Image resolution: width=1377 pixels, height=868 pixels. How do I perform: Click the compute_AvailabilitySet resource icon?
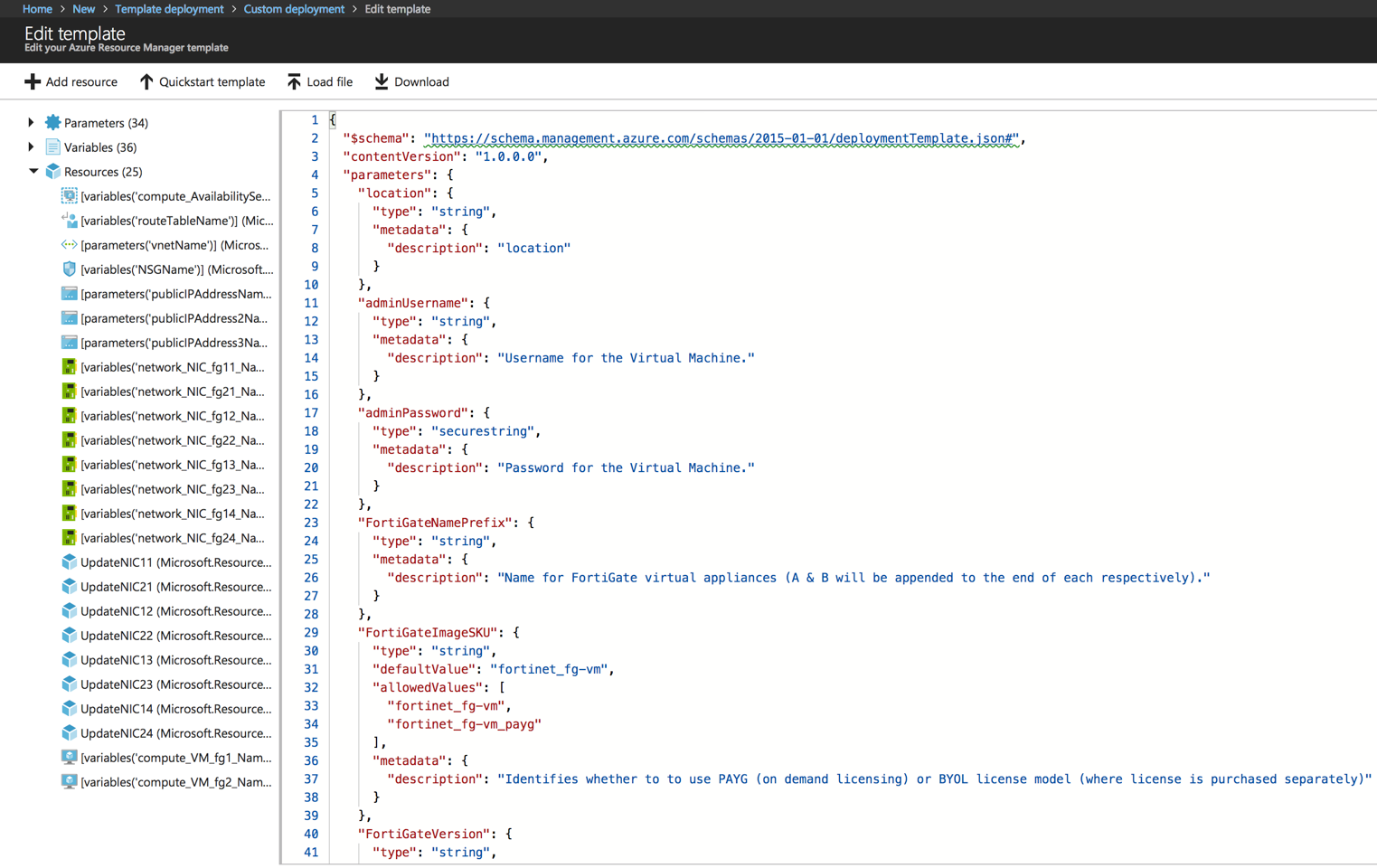click(69, 195)
